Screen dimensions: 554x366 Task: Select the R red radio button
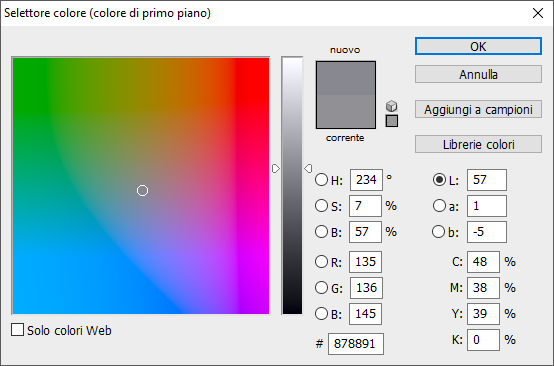(x=321, y=262)
